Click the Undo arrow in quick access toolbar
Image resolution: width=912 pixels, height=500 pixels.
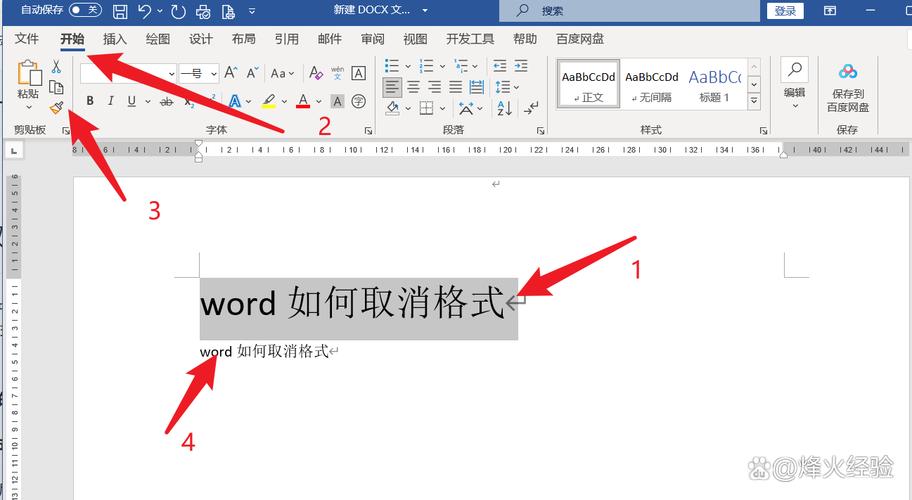(145, 11)
